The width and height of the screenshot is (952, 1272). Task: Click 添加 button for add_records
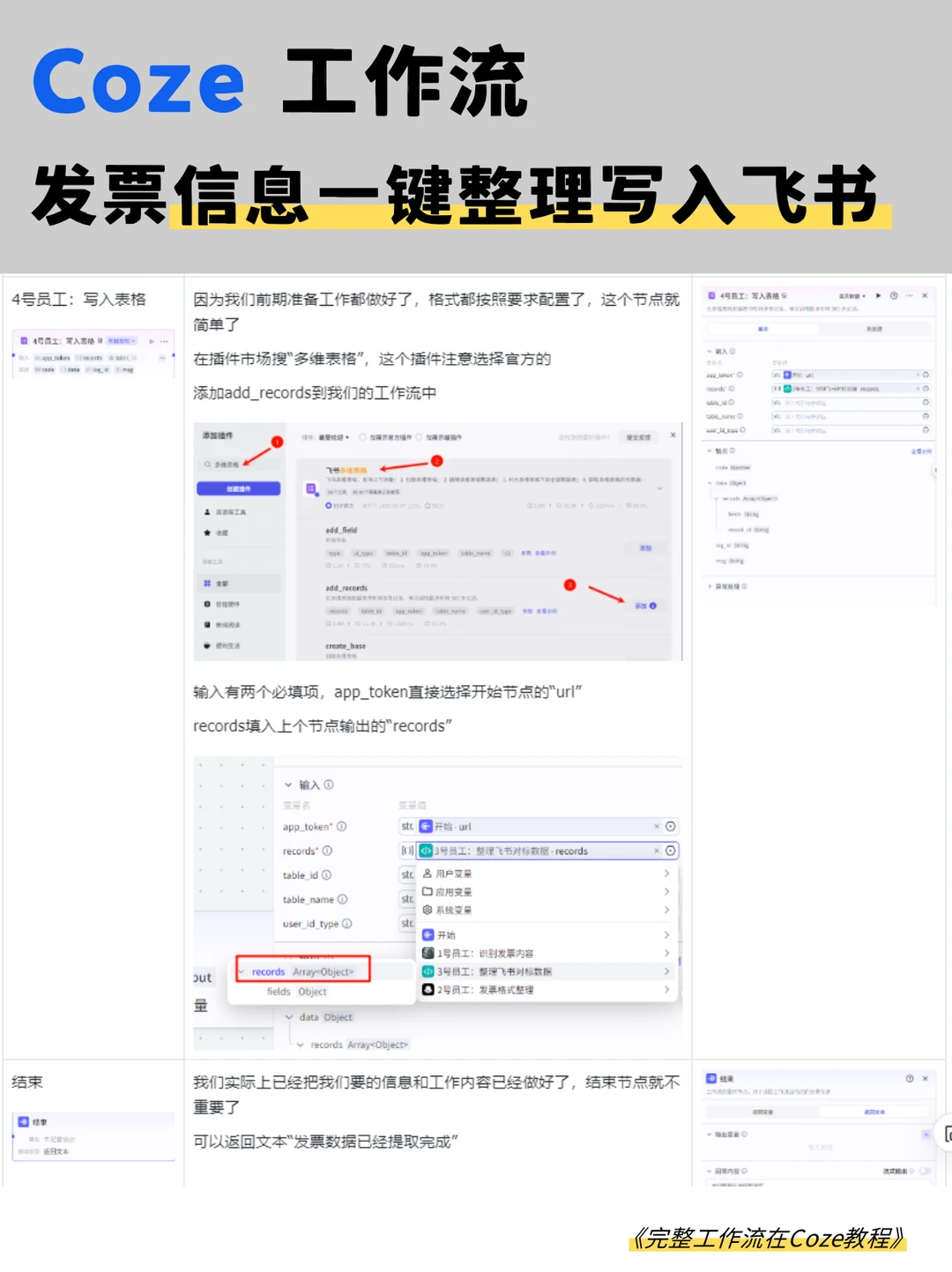click(645, 606)
